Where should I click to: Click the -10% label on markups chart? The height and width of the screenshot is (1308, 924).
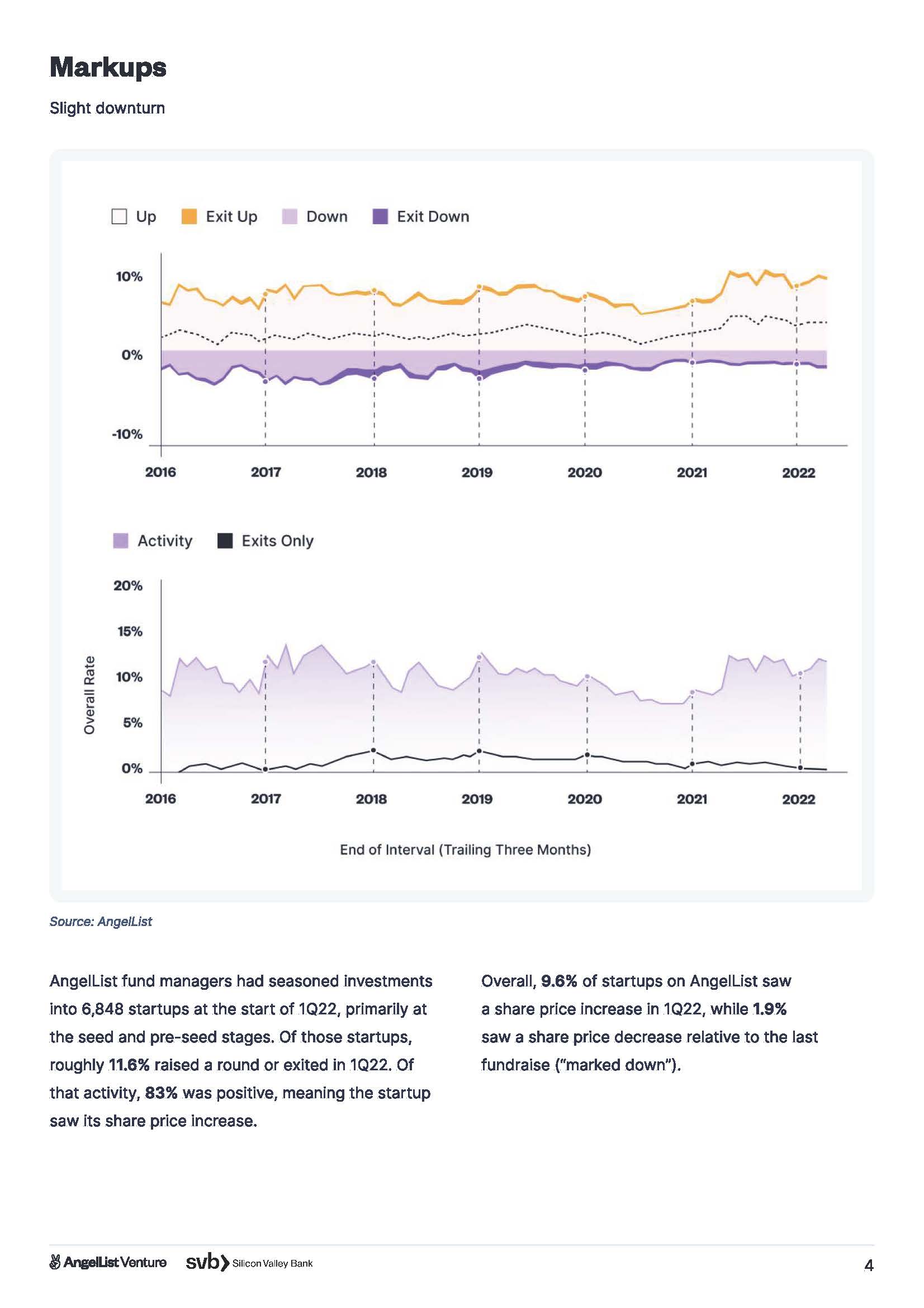(x=127, y=434)
